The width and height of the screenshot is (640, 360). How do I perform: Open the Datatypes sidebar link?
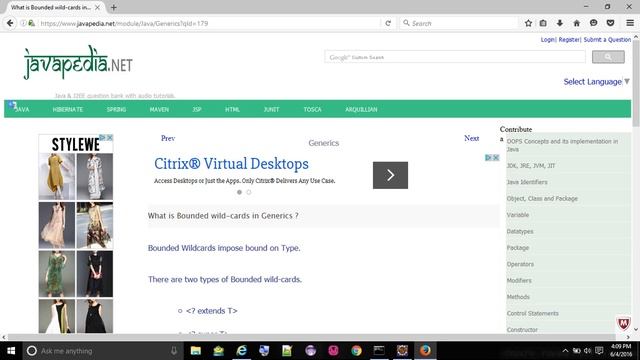(x=520, y=231)
